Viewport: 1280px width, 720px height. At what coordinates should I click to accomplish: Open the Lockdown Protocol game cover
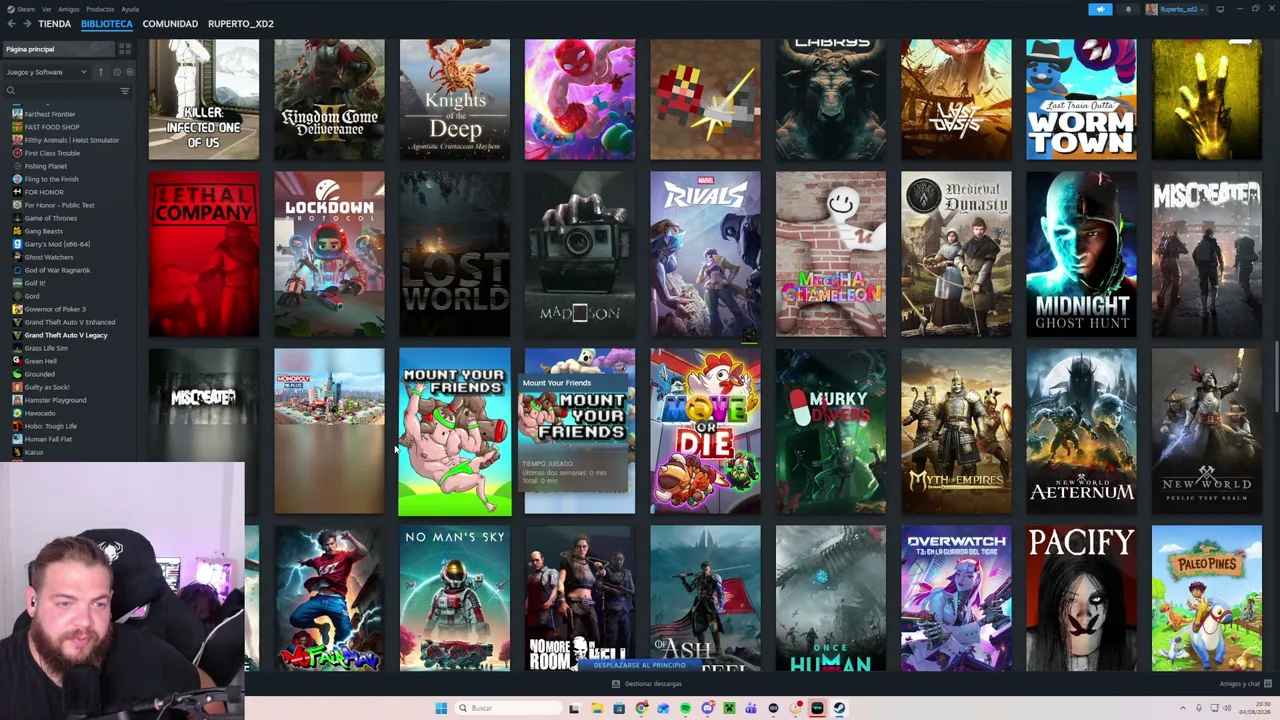(x=329, y=254)
